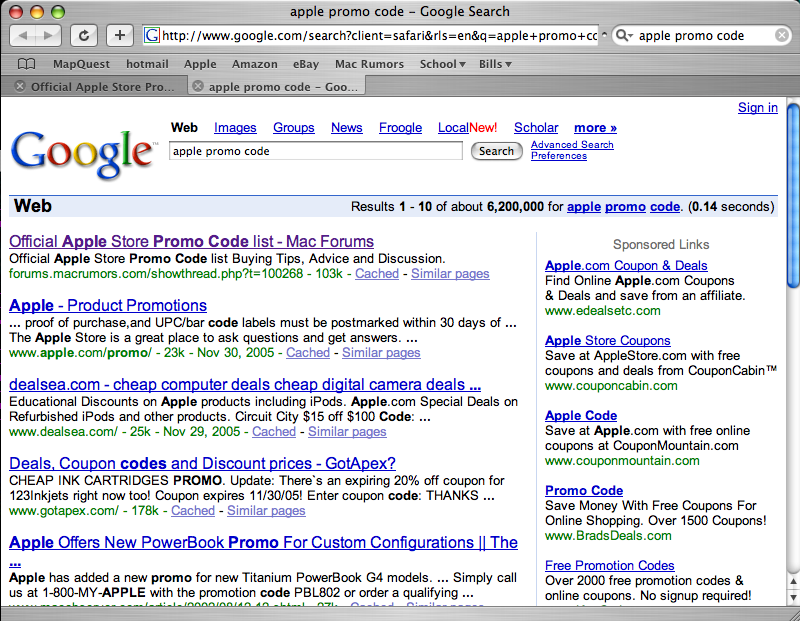800x621 pixels.
Task: Switch to Scholar search
Action: (x=536, y=128)
